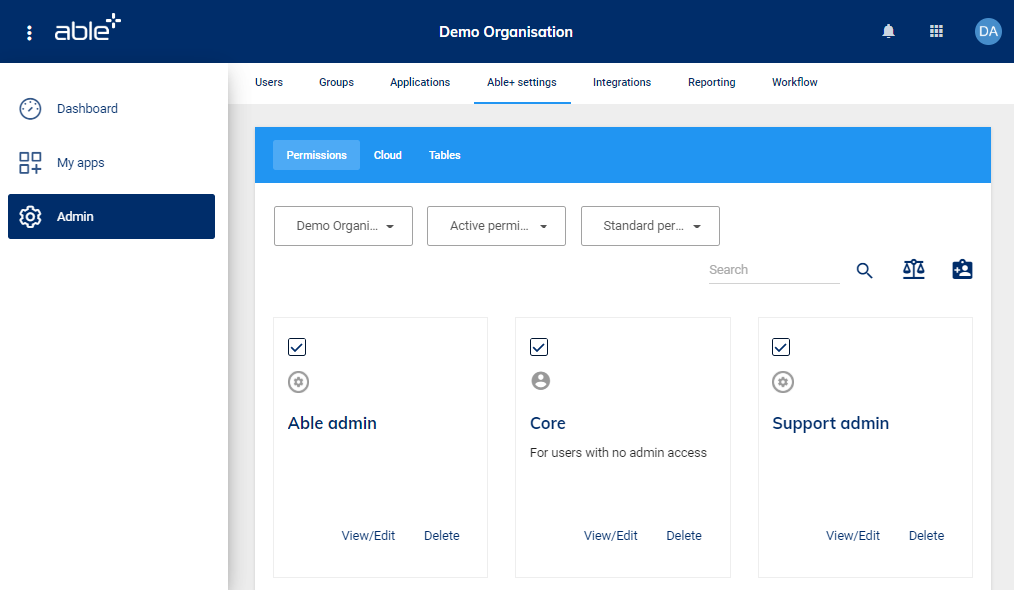
Task: Click View/Edit on Able admin card
Action: pos(368,536)
